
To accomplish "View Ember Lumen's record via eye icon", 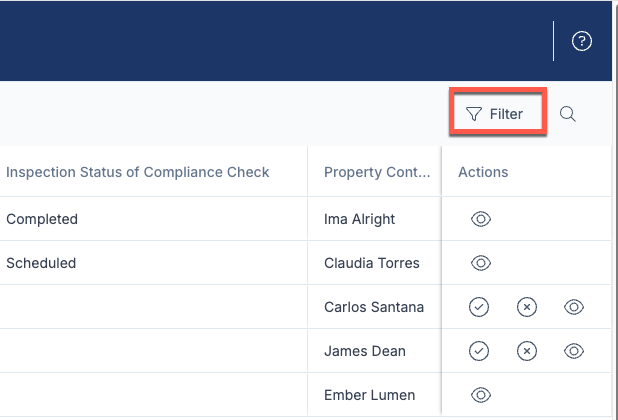I will [481, 395].
